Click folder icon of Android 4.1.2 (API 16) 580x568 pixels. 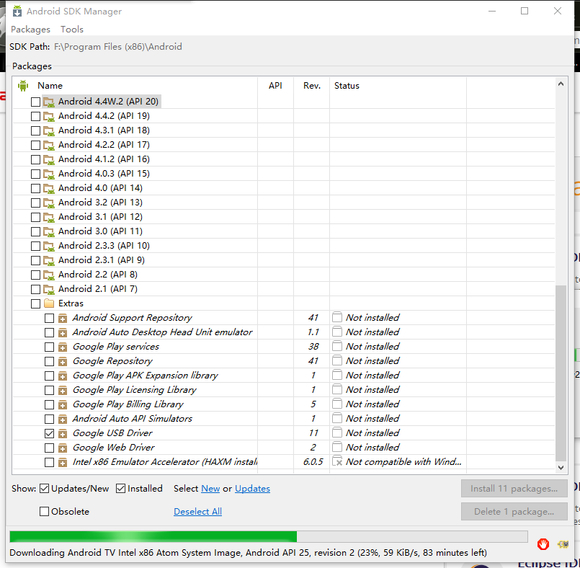pyautogui.click(x=48, y=159)
